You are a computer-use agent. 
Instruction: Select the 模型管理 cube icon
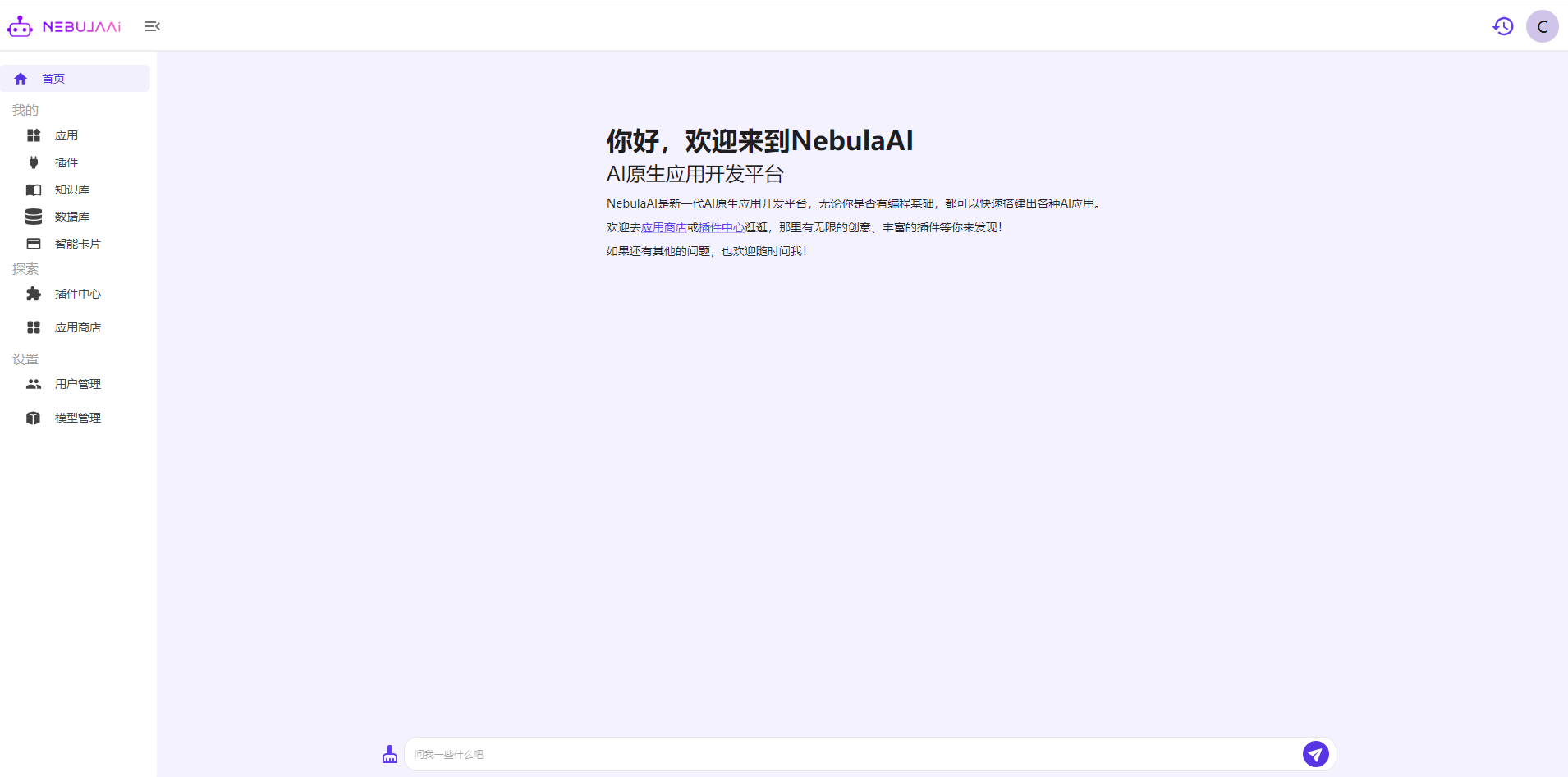point(33,417)
